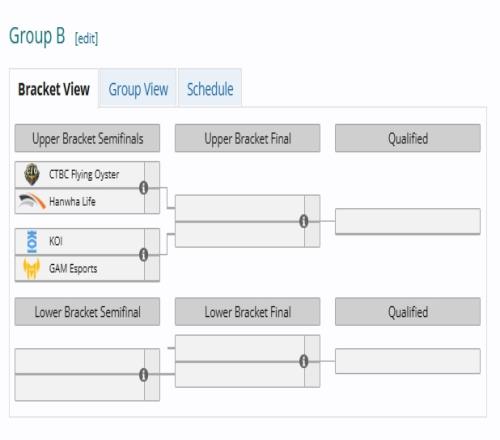Click GAM Esports team logo
The width and height of the screenshot is (500, 440).
(x=32, y=268)
